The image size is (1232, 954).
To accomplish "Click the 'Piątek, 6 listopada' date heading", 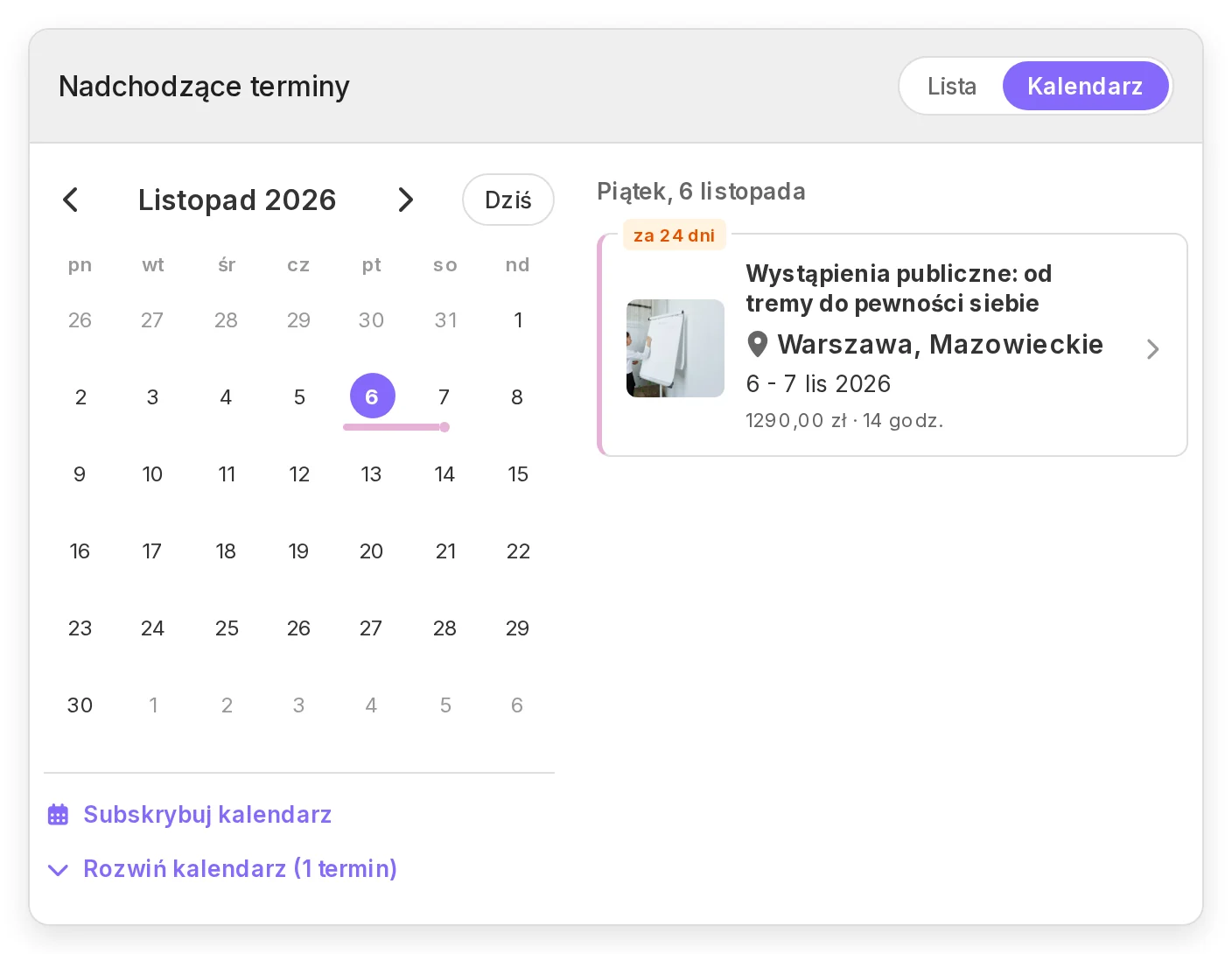I will coord(701,192).
